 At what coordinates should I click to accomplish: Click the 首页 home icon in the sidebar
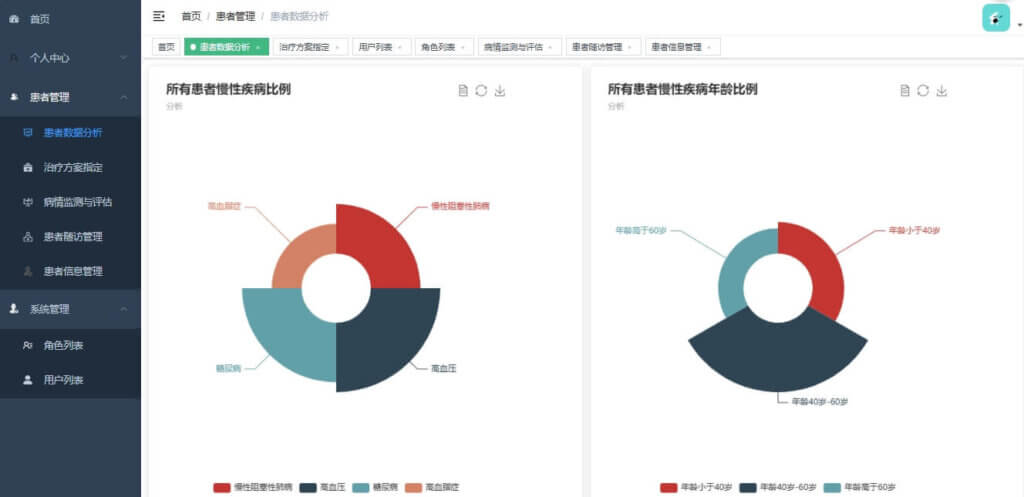(x=14, y=20)
